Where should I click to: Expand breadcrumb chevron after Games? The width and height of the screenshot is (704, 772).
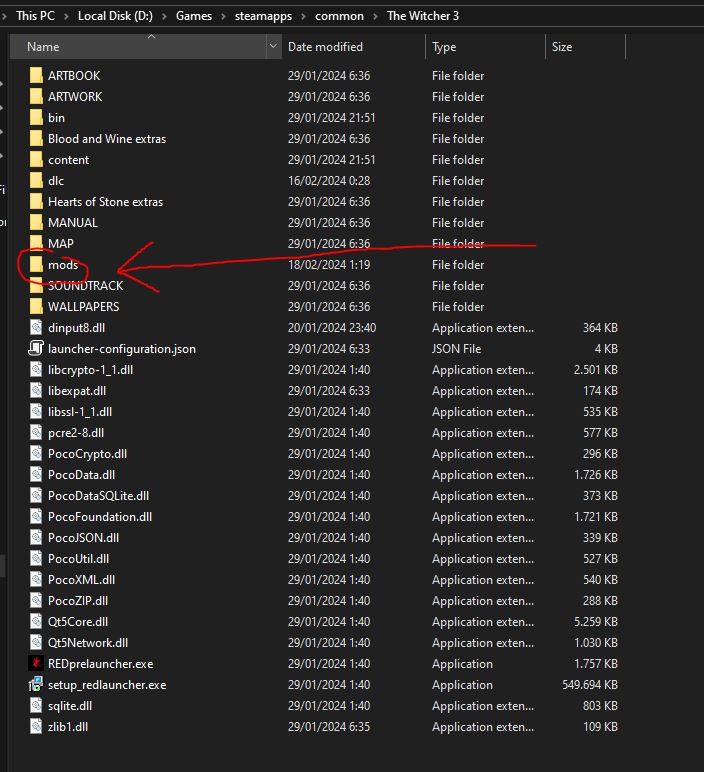tap(223, 16)
